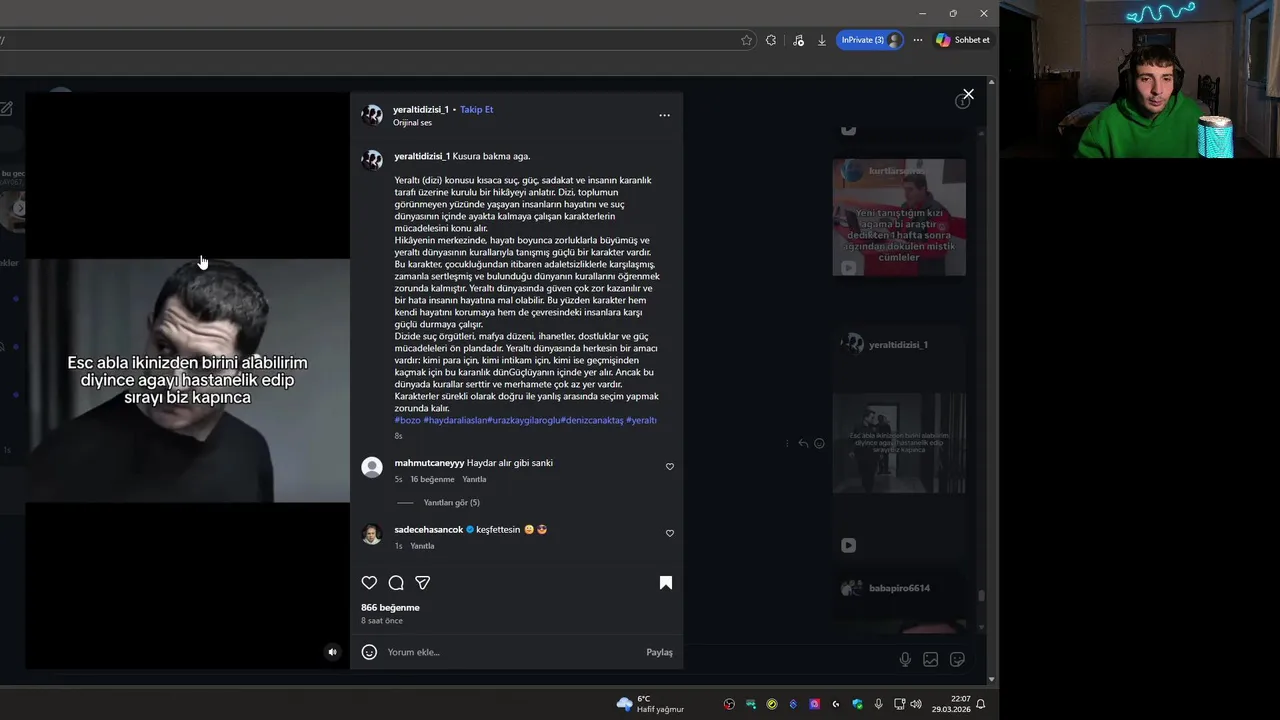Click Paylaş to post comment
Viewport: 1280px width, 720px height.
point(659,652)
